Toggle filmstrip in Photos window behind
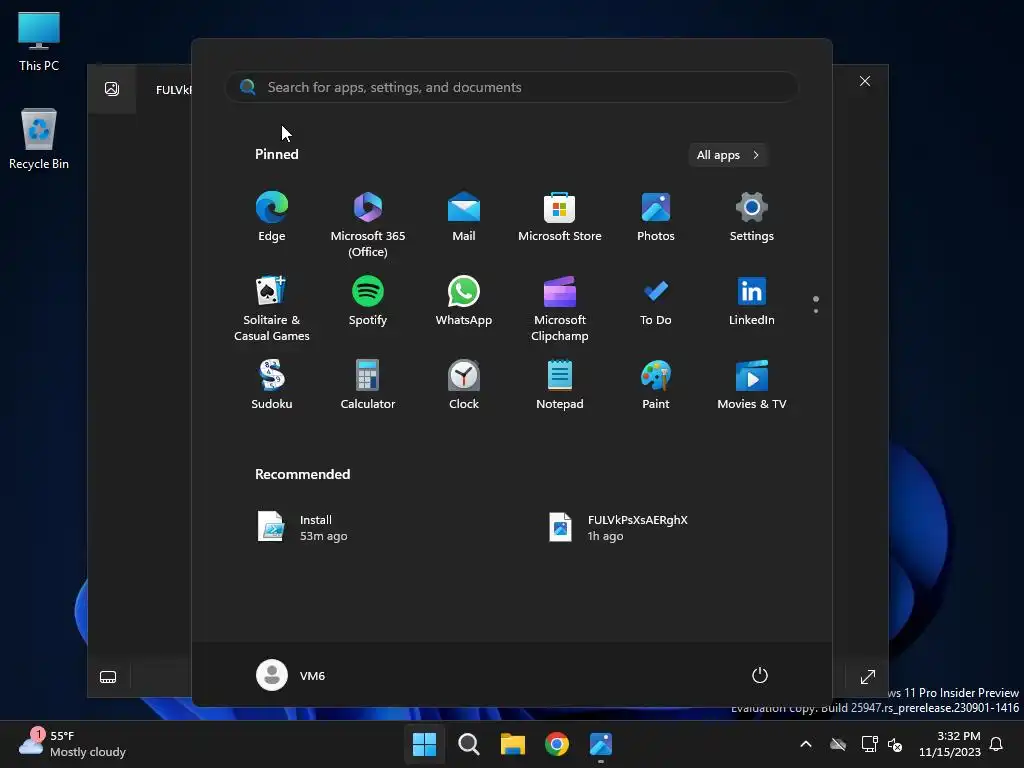This screenshot has width=1024, height=768. [x=108, y=677]
